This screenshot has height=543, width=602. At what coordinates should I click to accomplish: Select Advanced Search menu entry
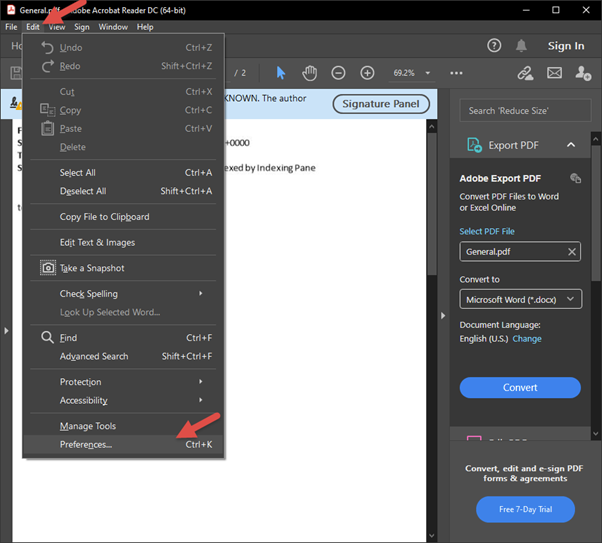[x=123, y=356]
